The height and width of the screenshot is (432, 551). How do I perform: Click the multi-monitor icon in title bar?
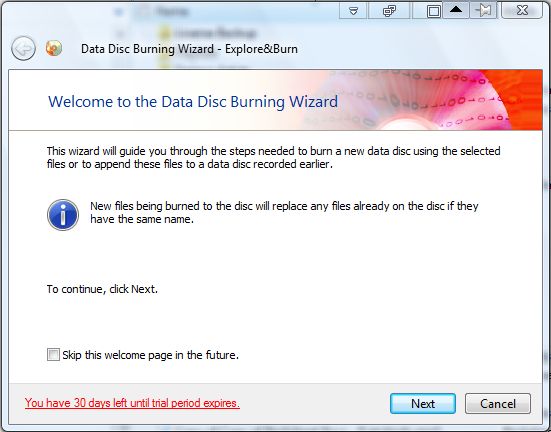click(x=389, y=11)
